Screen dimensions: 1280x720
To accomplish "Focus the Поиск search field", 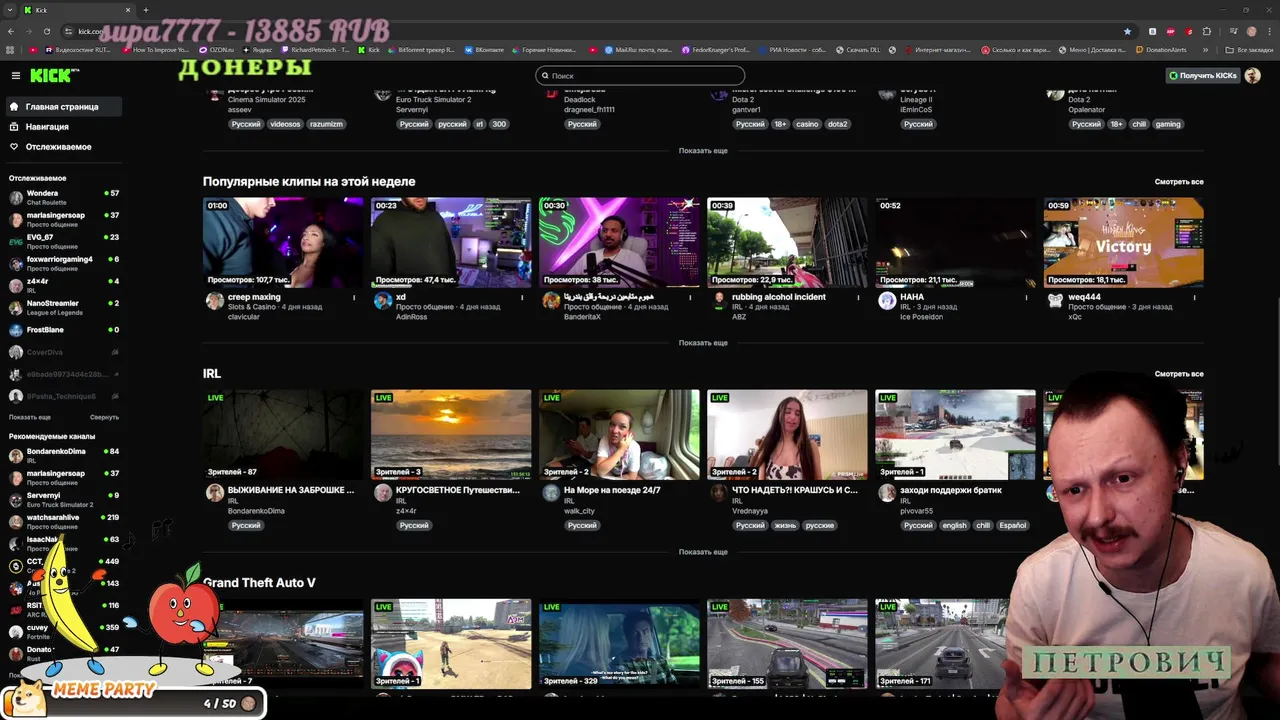I will click(x=640, y=75).
